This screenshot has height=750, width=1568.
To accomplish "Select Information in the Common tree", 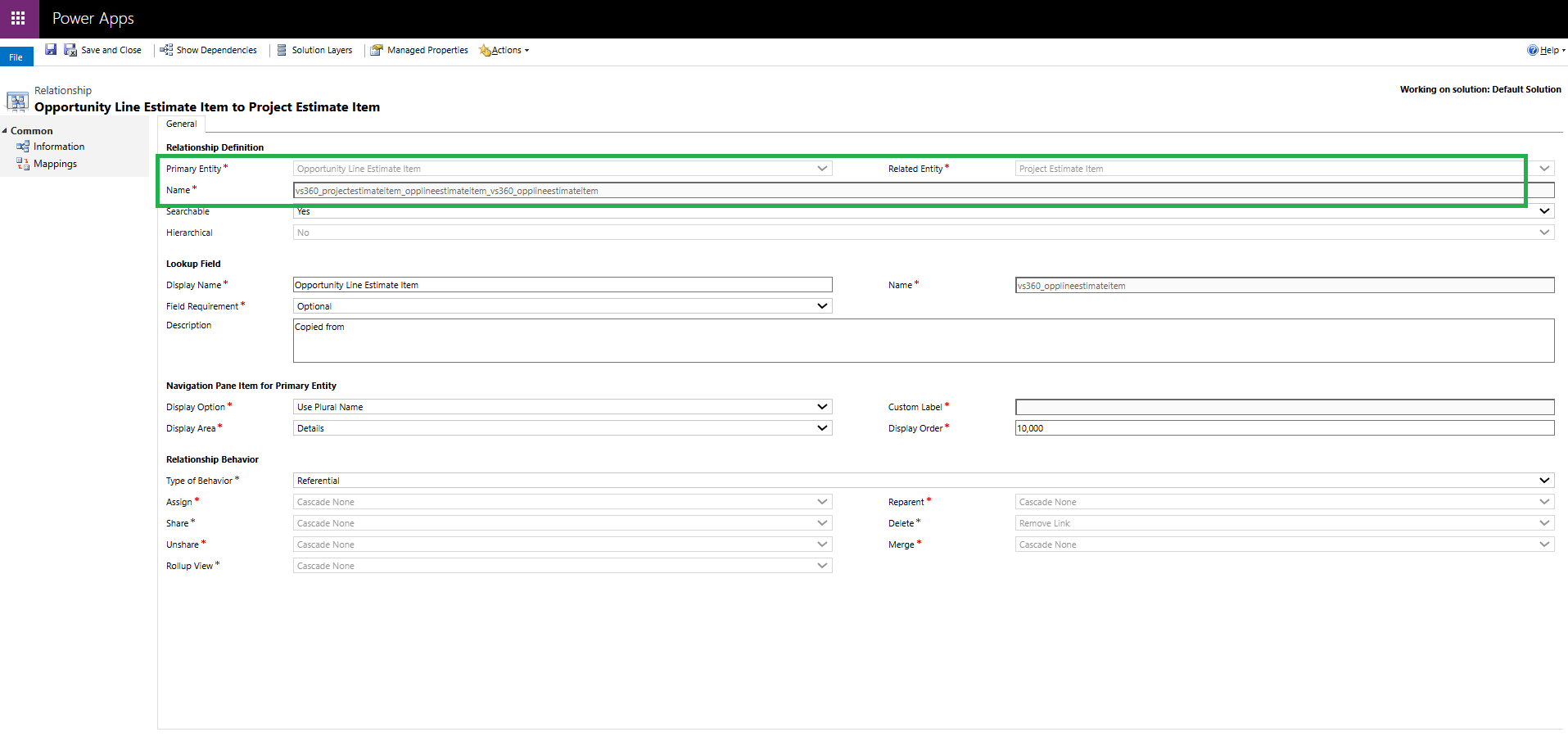I will pyautogui.click(x=59, y=147).
